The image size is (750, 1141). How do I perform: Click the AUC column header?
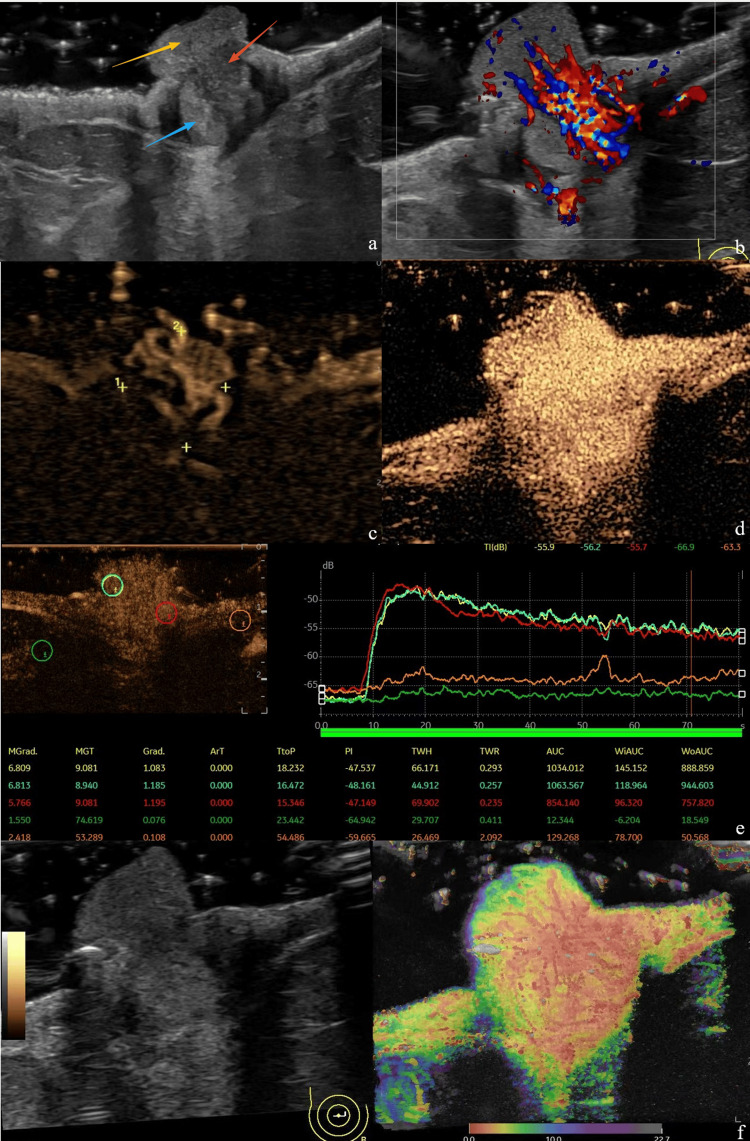point(555,751)
